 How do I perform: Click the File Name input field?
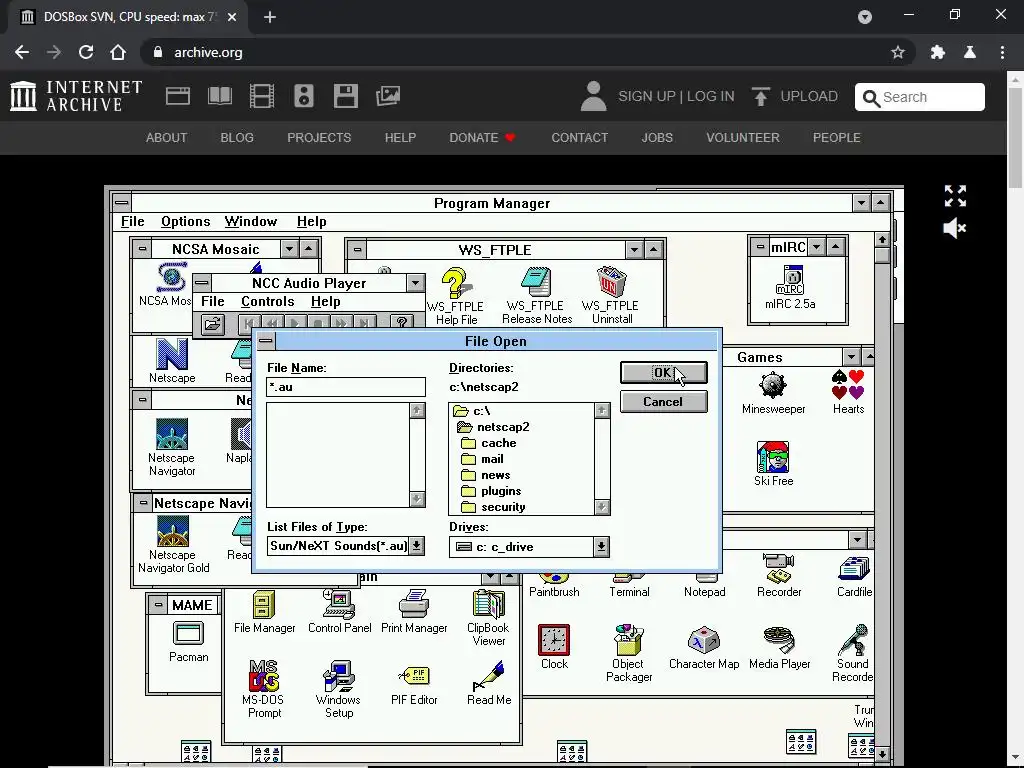tap(346, 387)
